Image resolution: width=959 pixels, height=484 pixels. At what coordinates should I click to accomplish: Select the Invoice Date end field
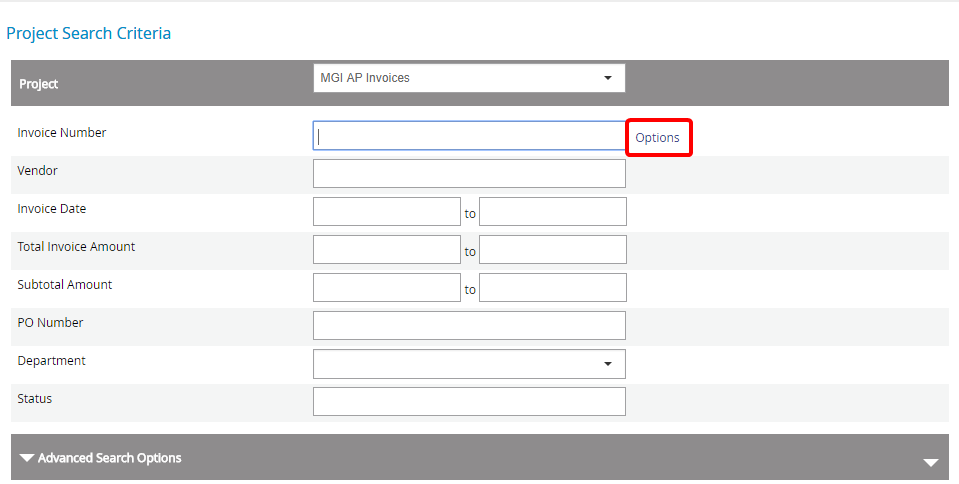pyautogui.click(x=553, y=212)
